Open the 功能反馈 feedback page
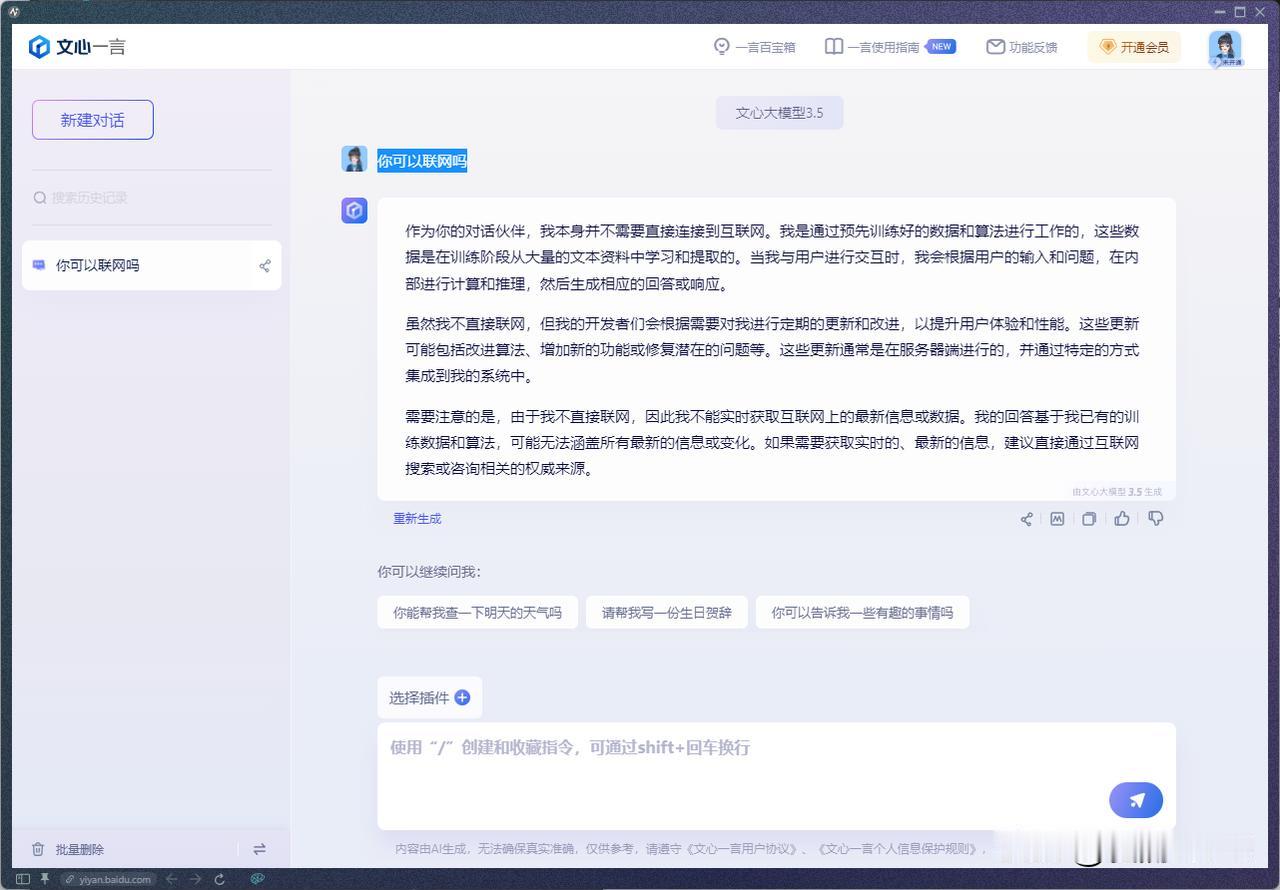The height and width of the screenshot is (890, 1280). [1022, 47]
